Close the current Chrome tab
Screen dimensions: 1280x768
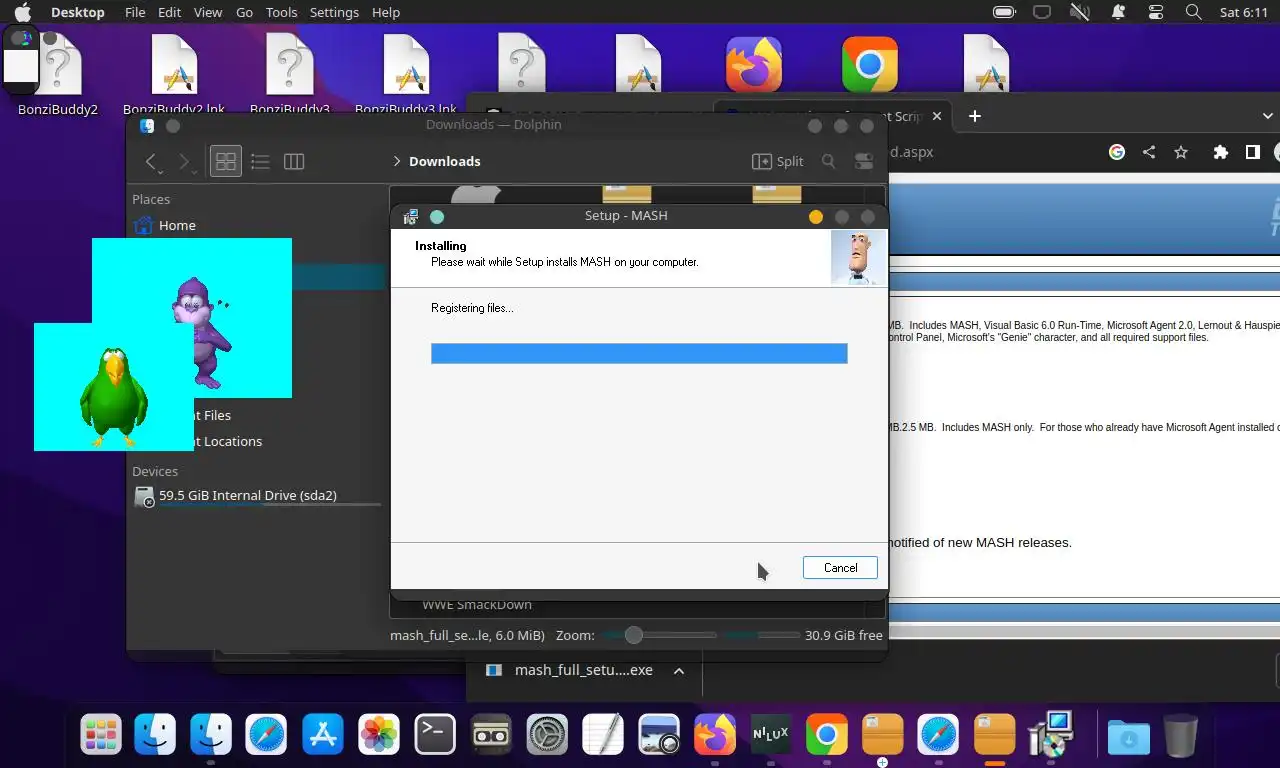coord(937,116)
